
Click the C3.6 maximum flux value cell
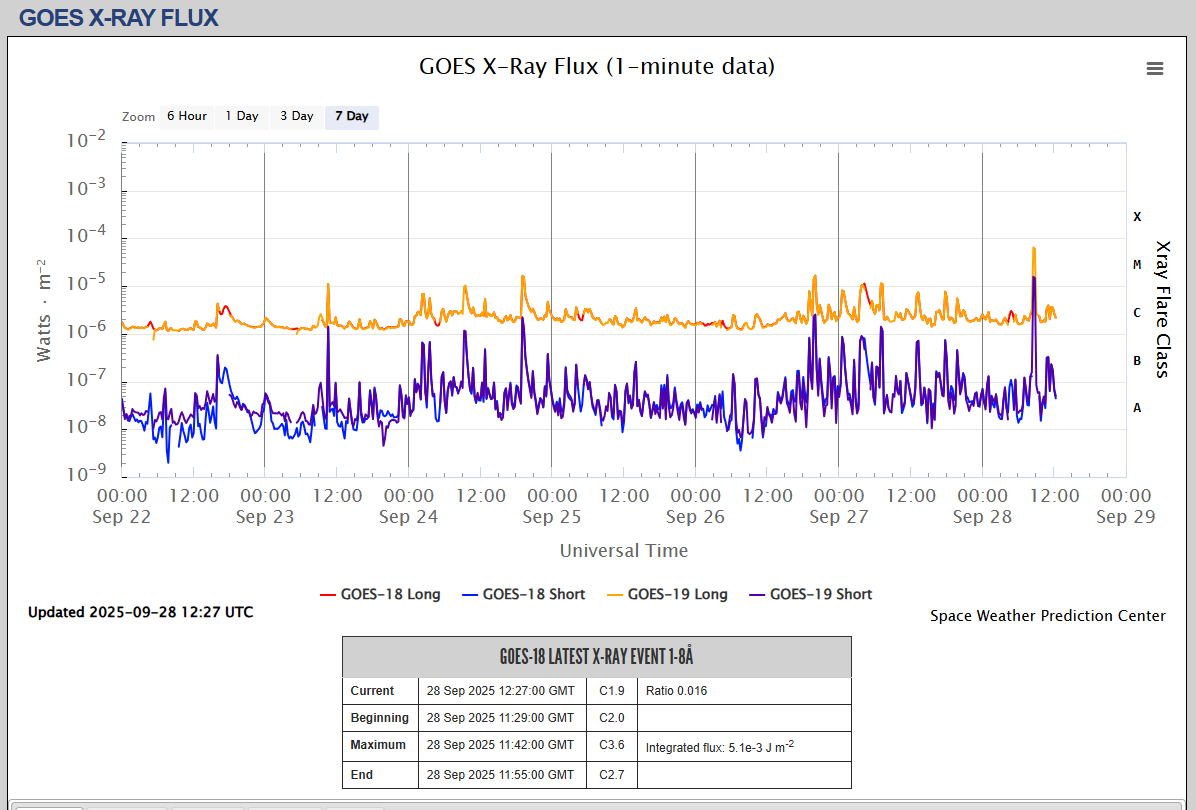[611, 745]
